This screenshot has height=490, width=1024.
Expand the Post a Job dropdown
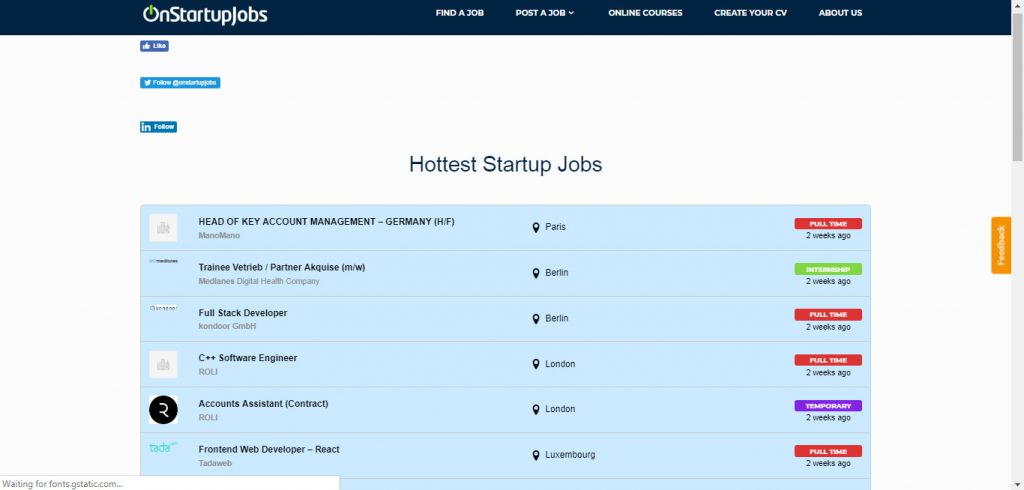coord(545,13)
